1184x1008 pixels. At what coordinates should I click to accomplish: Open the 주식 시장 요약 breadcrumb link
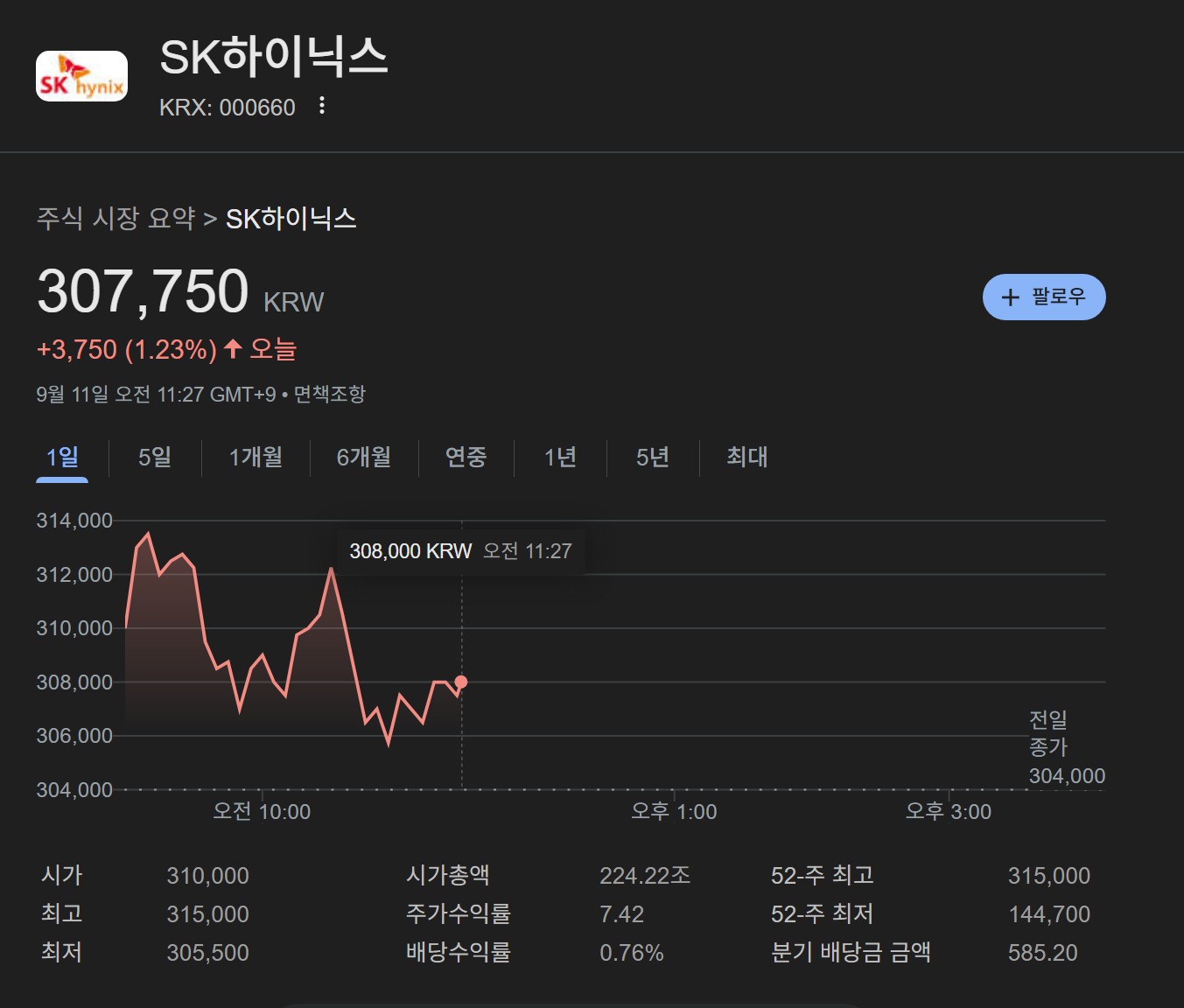116,218
